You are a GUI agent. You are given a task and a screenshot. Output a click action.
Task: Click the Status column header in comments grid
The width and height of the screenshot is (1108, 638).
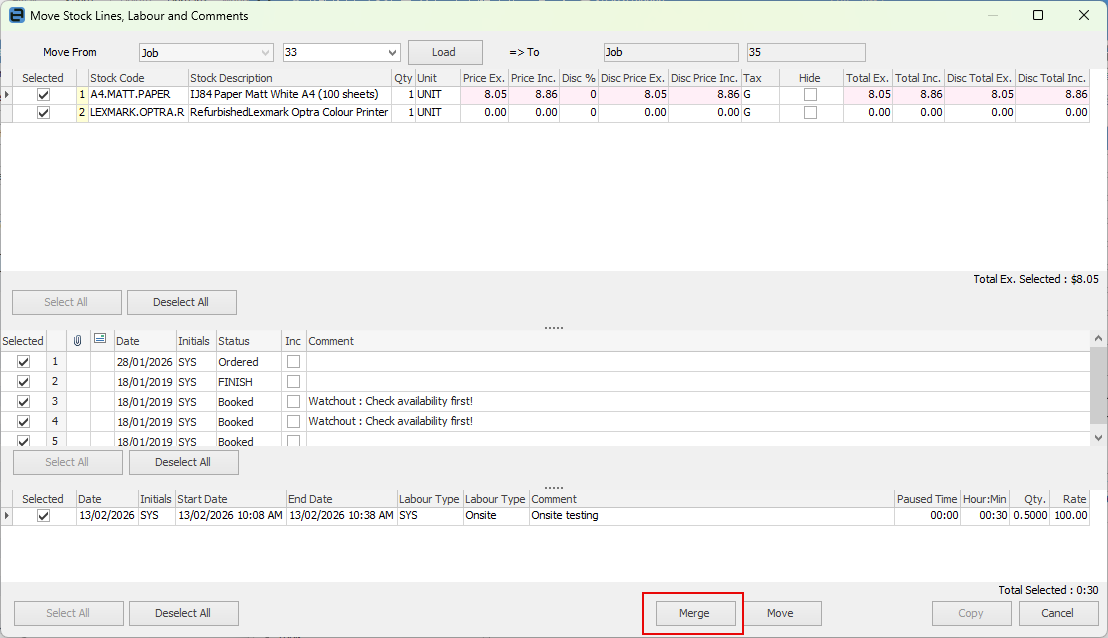pyautogui.click(x=249, y=341)
